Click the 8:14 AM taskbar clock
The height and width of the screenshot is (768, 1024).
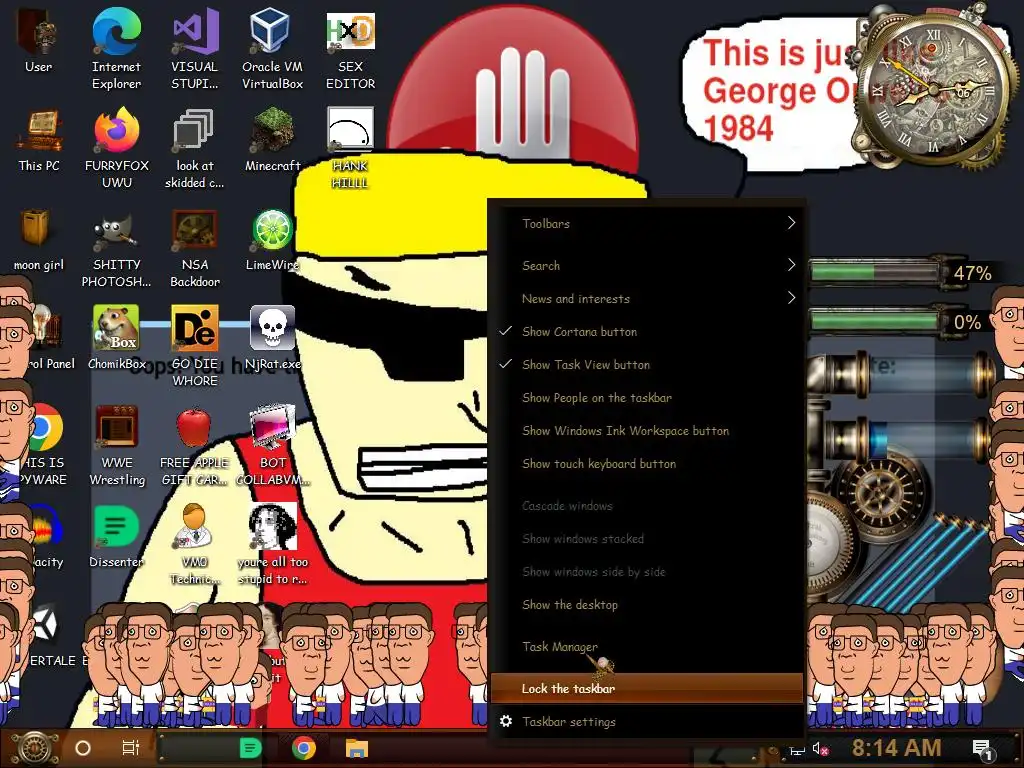click(x=897, y=748)
